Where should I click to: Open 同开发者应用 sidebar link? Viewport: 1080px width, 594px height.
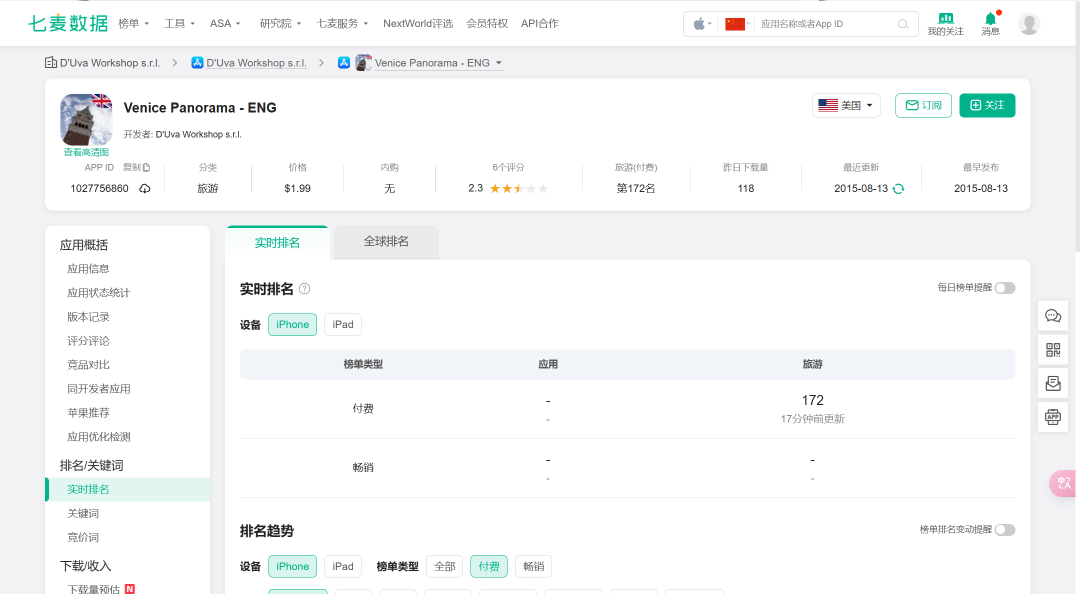point(98,389)
